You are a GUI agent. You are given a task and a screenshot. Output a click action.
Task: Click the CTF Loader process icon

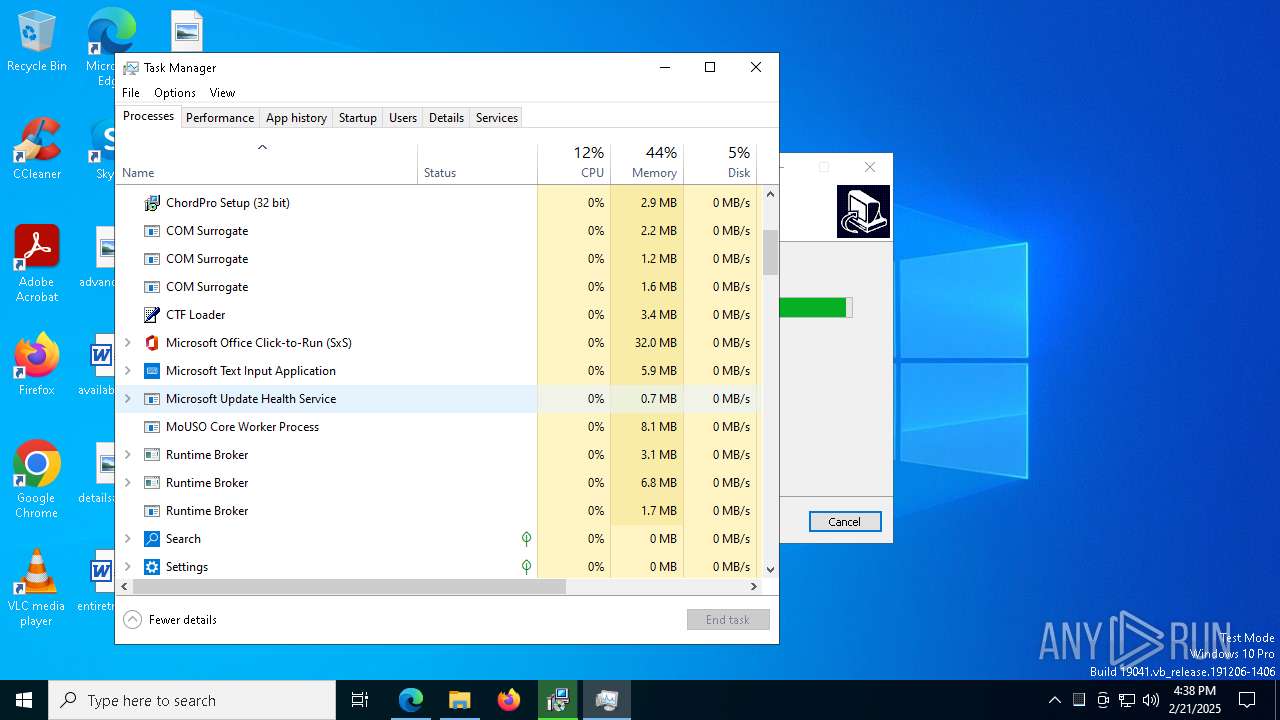[x=152, y=315]
